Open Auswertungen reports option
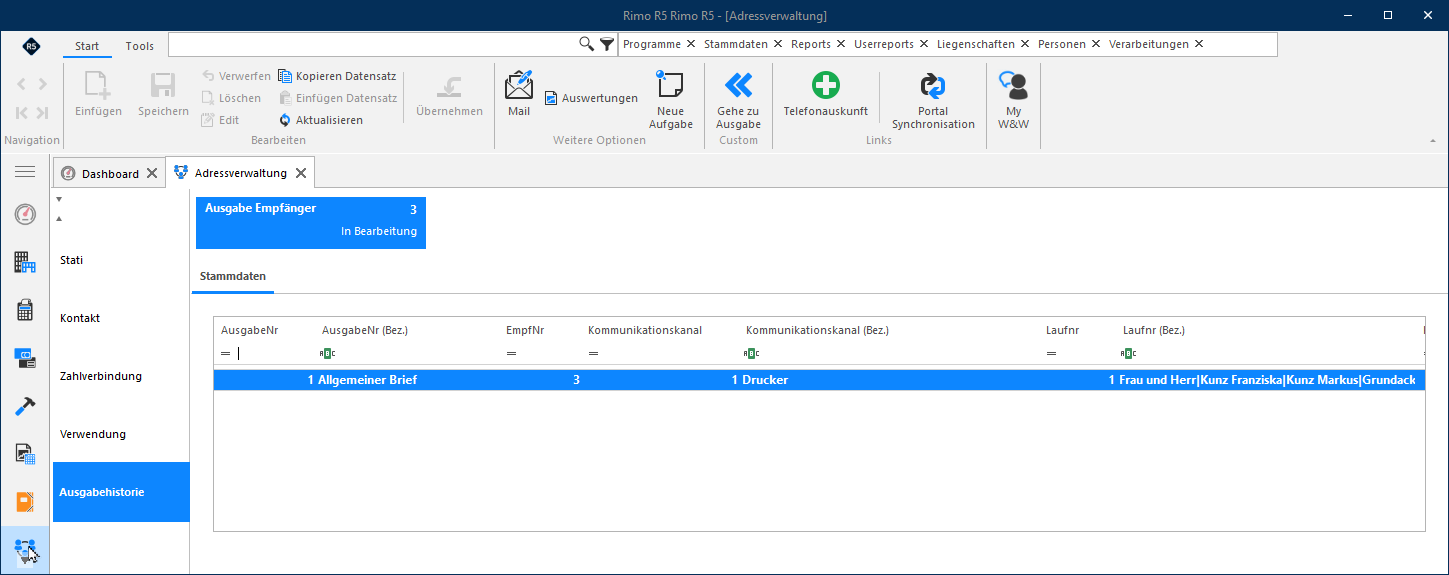 tap(591, 98)
